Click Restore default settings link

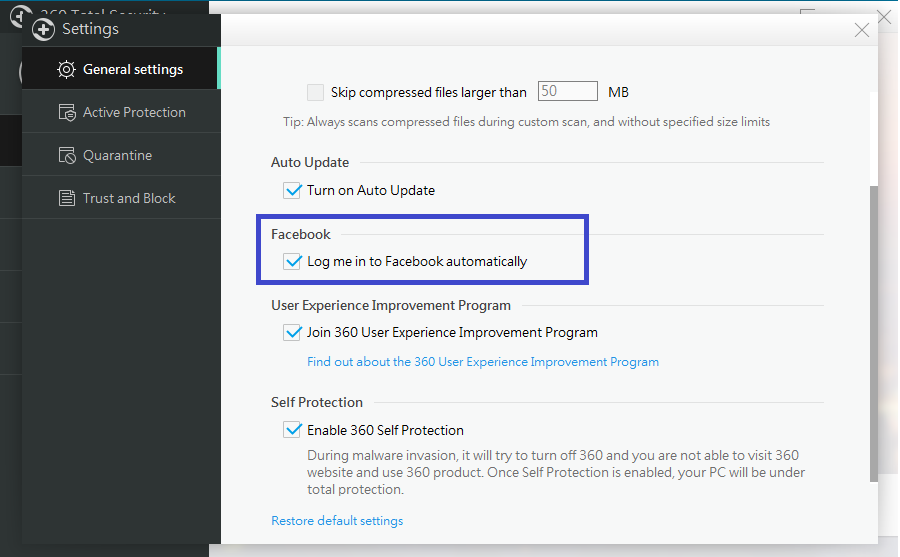[337, 521]
